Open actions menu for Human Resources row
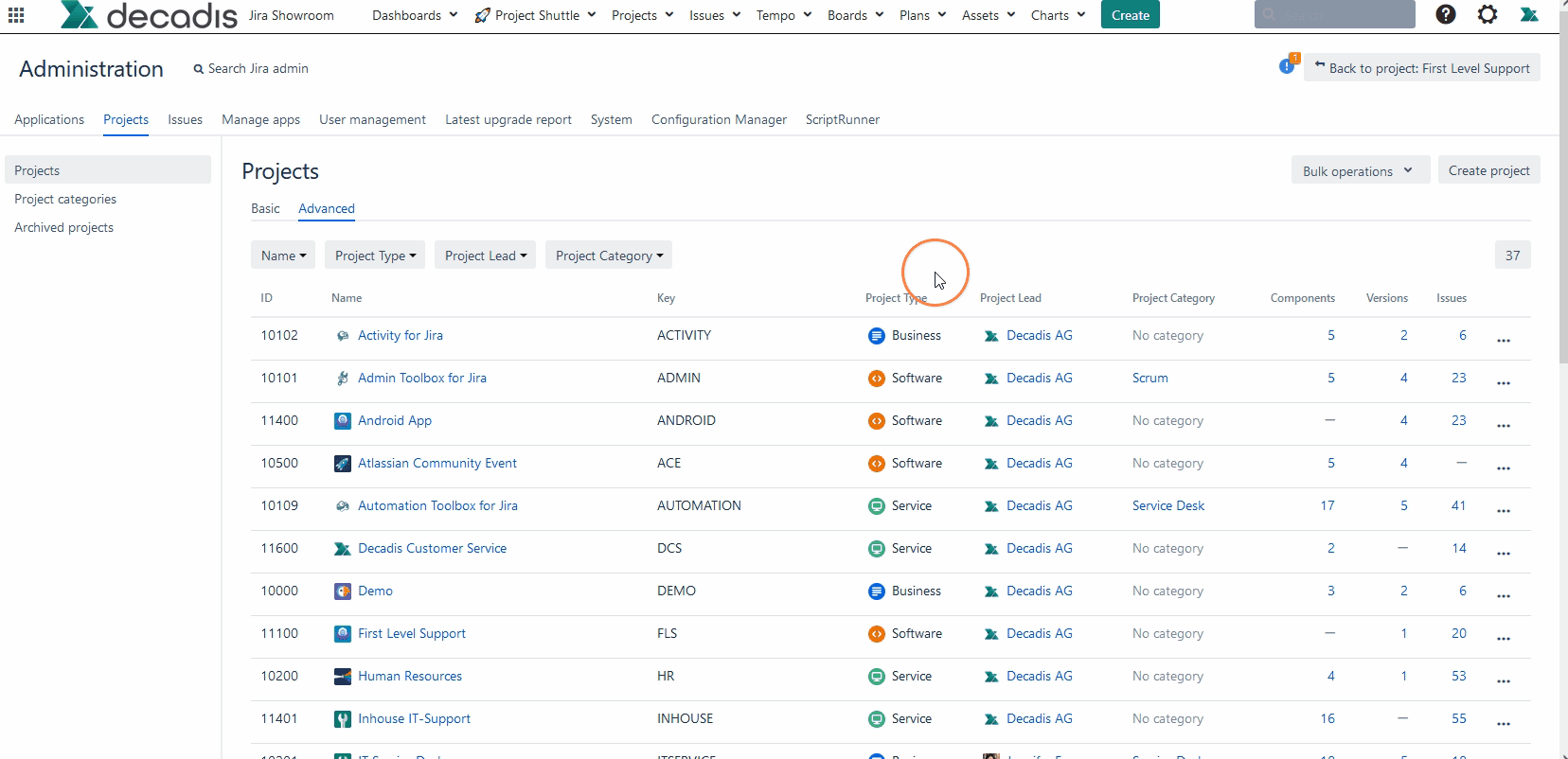This screenshot has width=1568, height=759. (1503, 680)
